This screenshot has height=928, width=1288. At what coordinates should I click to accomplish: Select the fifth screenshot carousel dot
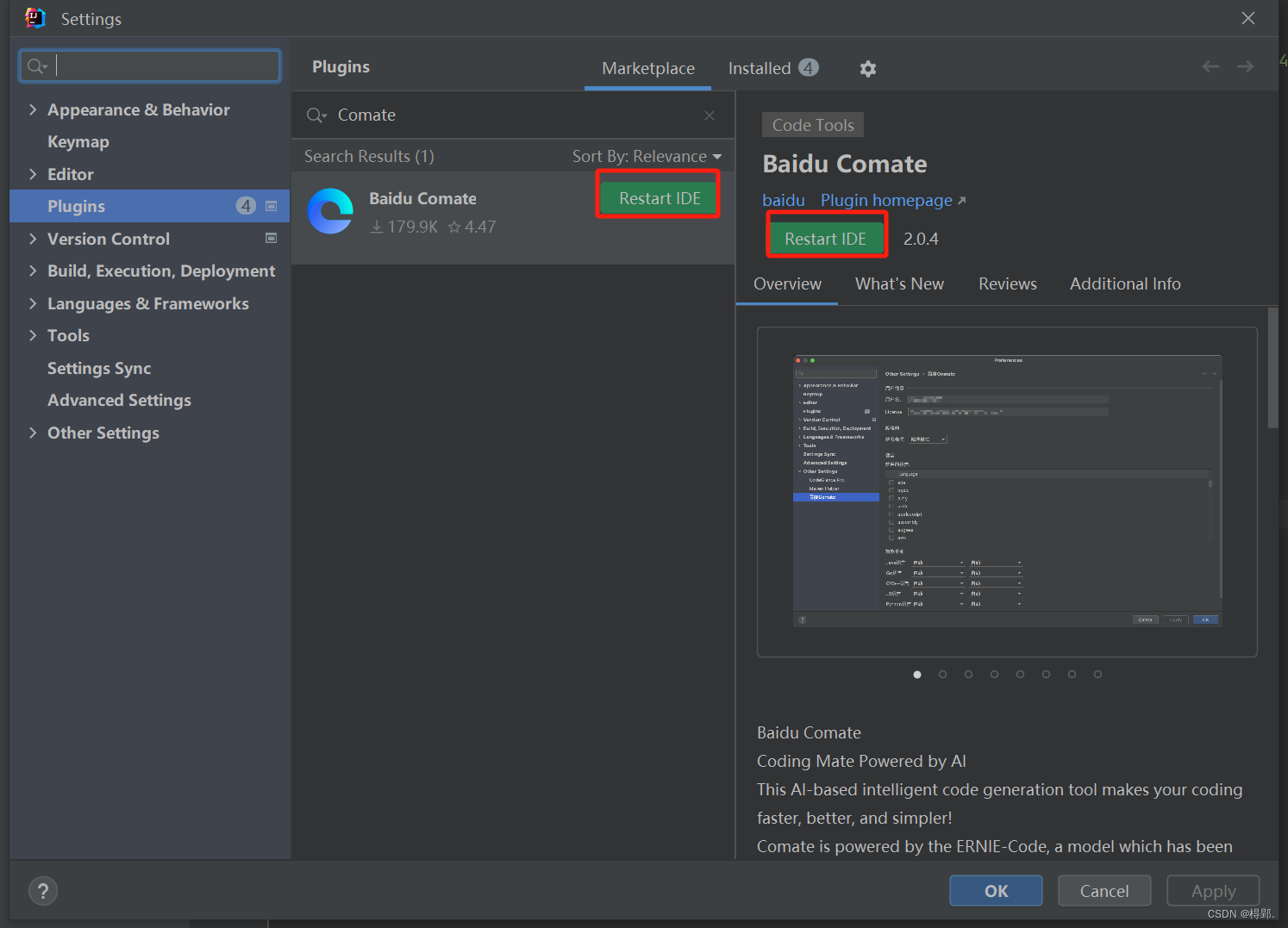(1020, 675)
